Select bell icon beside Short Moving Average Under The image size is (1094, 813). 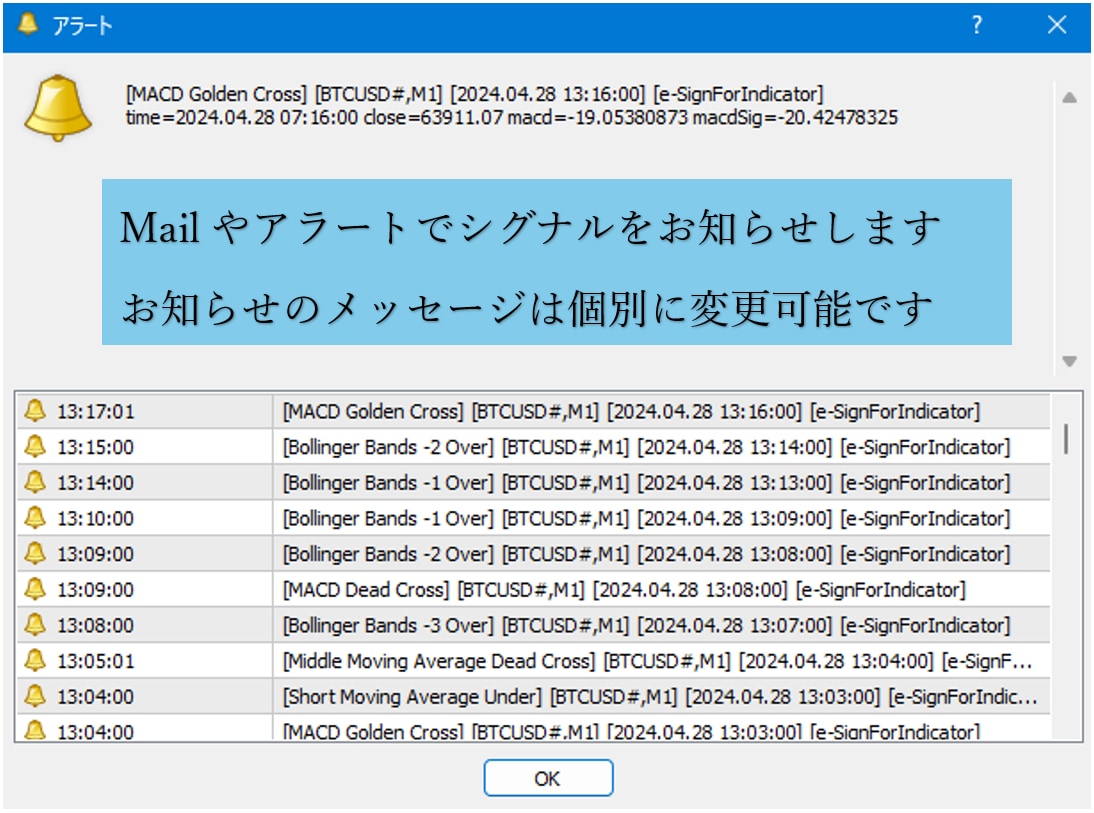35,695
